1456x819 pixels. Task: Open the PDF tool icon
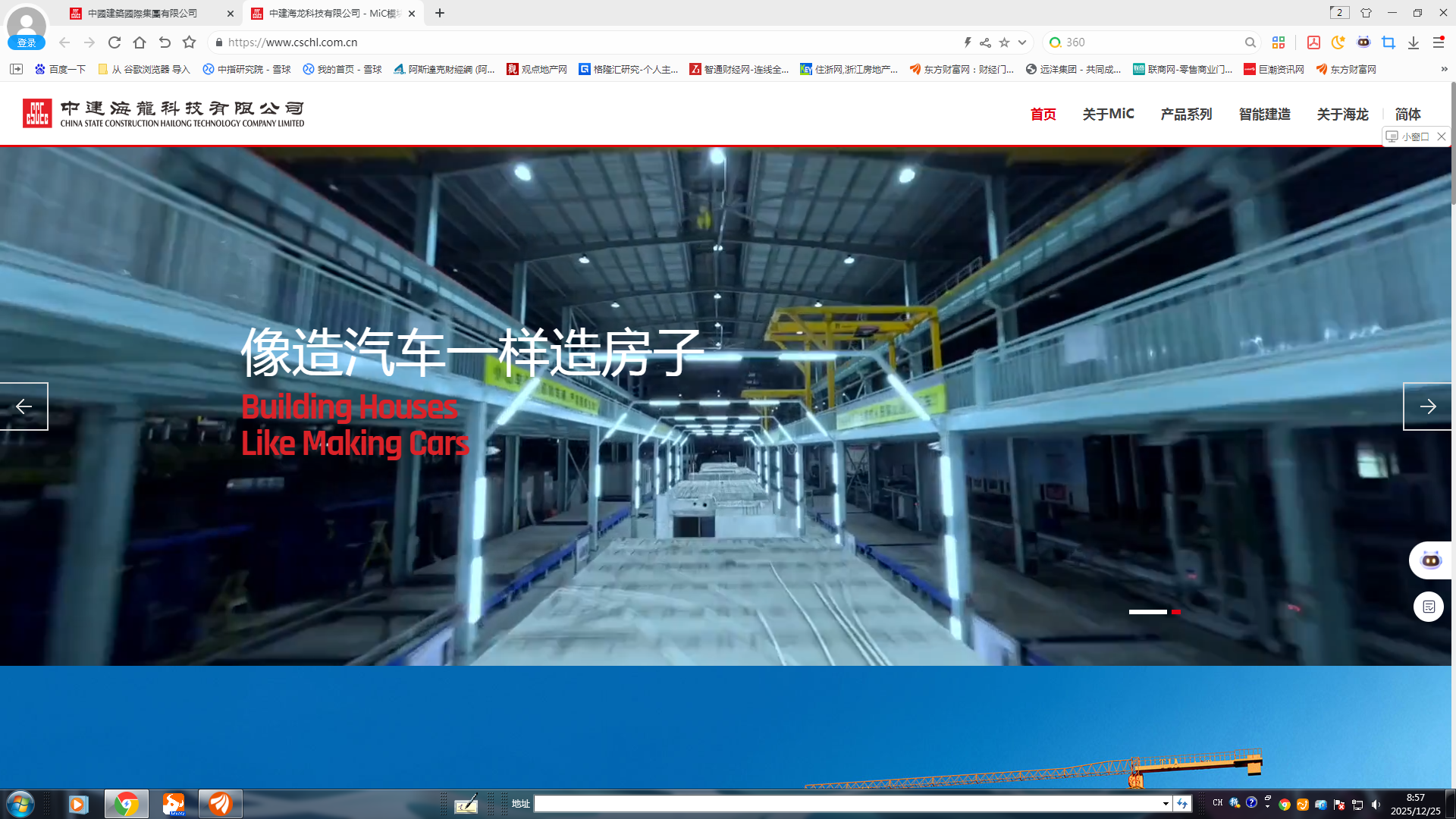[x=1313, y=42]
